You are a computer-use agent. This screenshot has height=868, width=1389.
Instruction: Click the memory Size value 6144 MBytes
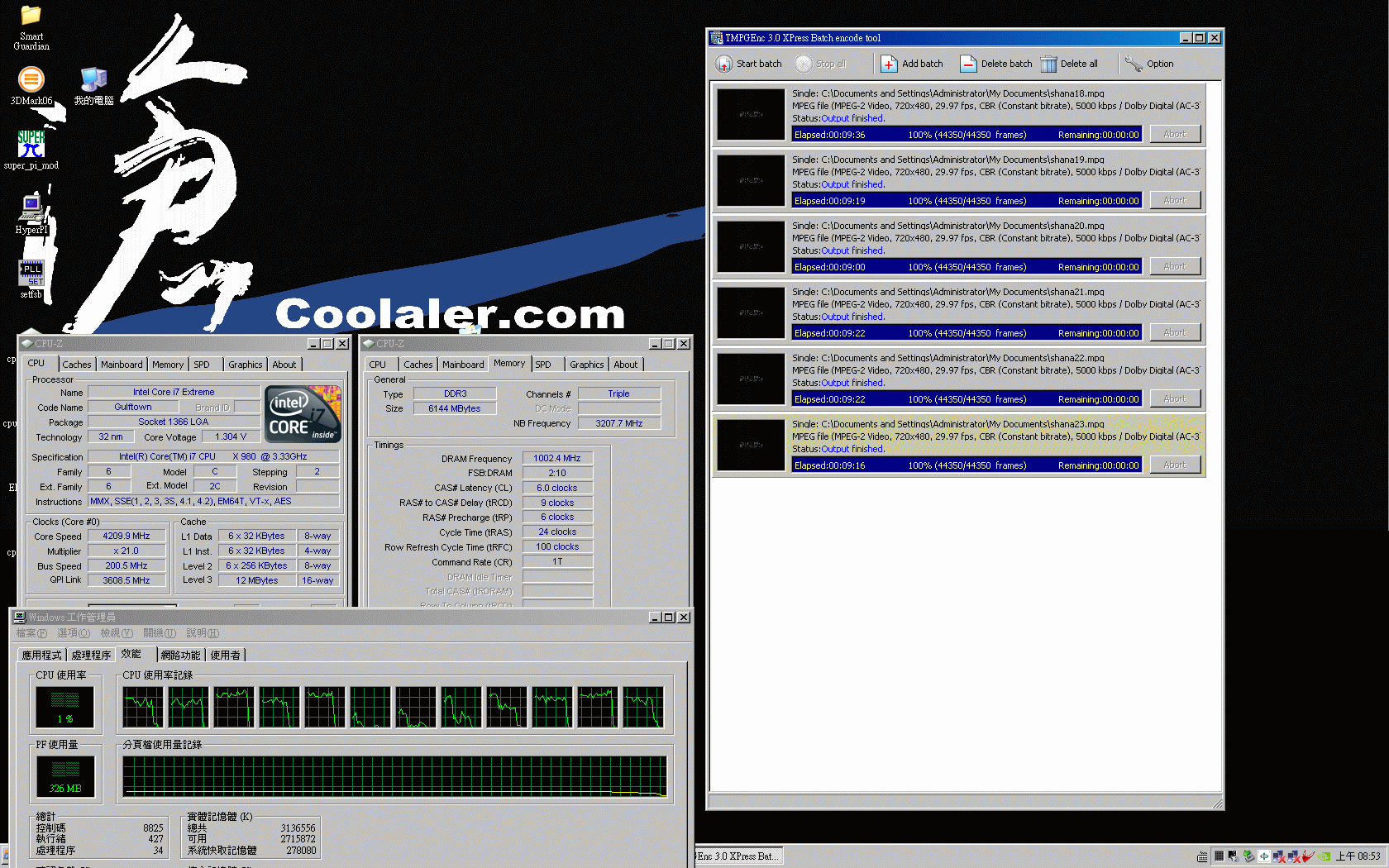pyautogui.click(x=455, y=408)
